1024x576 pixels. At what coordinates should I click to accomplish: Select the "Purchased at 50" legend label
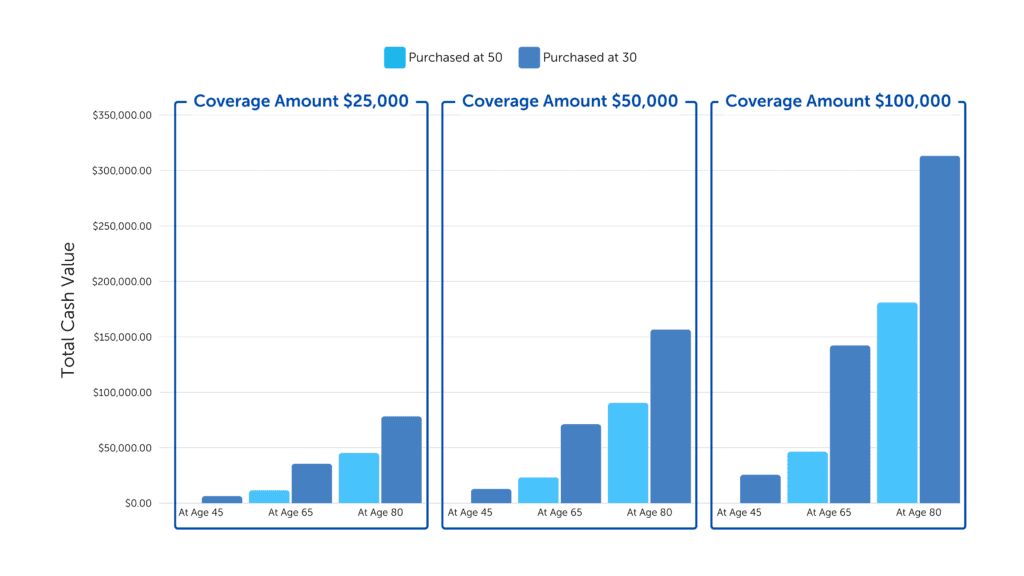pyautogui.click(x=455, y=57)
